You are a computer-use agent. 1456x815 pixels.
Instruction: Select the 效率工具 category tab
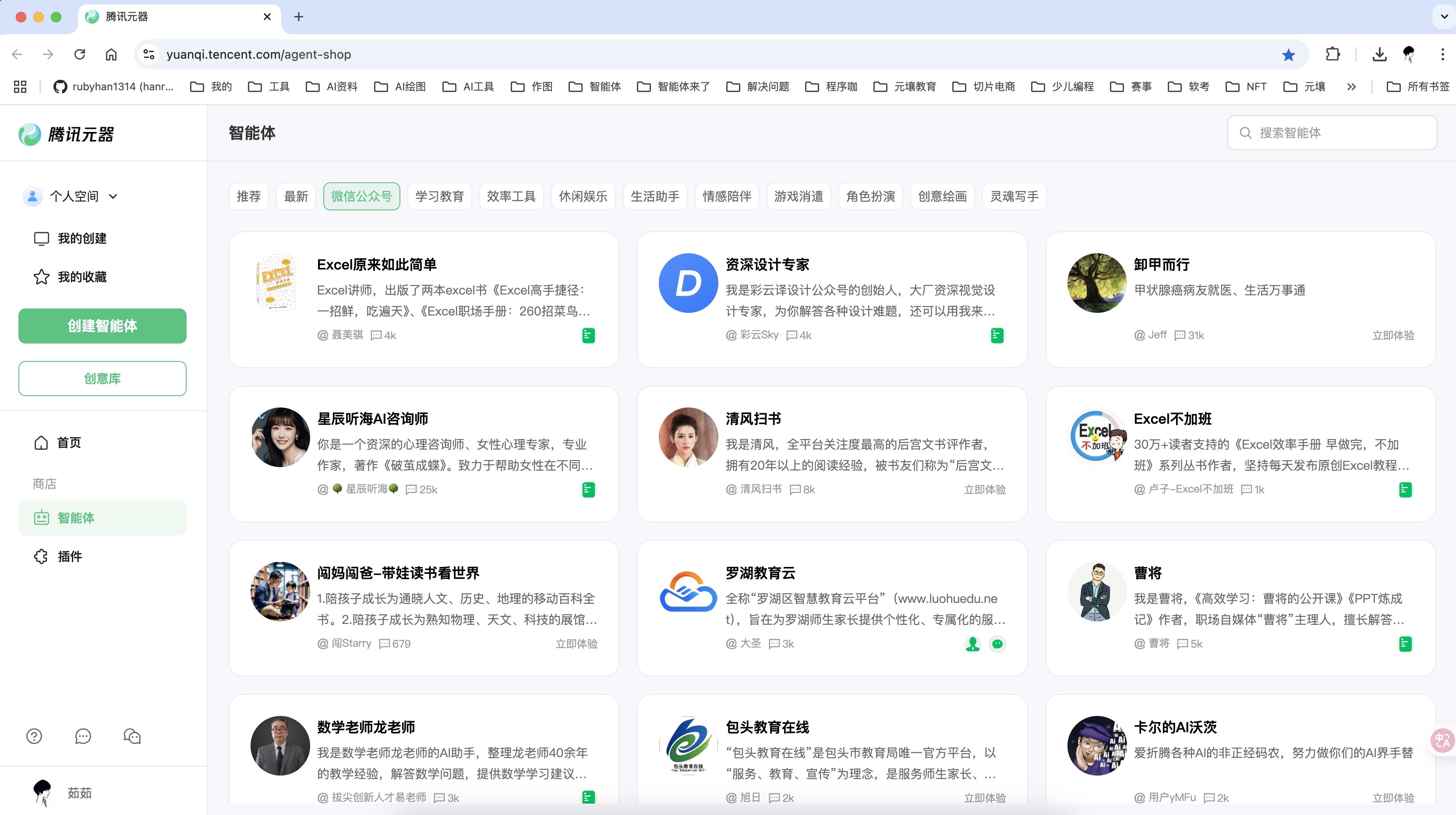(512, 196)
